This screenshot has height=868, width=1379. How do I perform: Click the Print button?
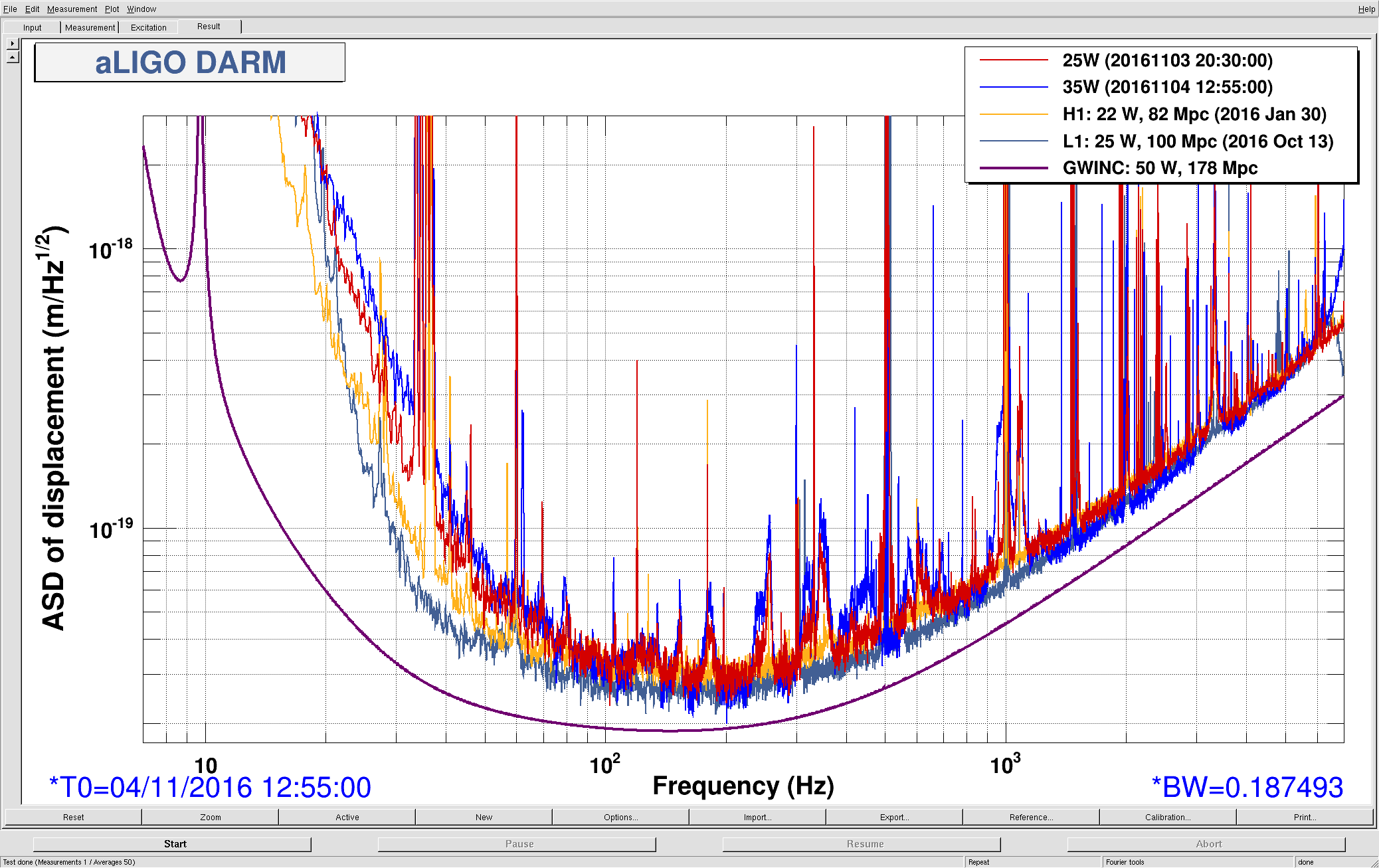point(1305,817)
